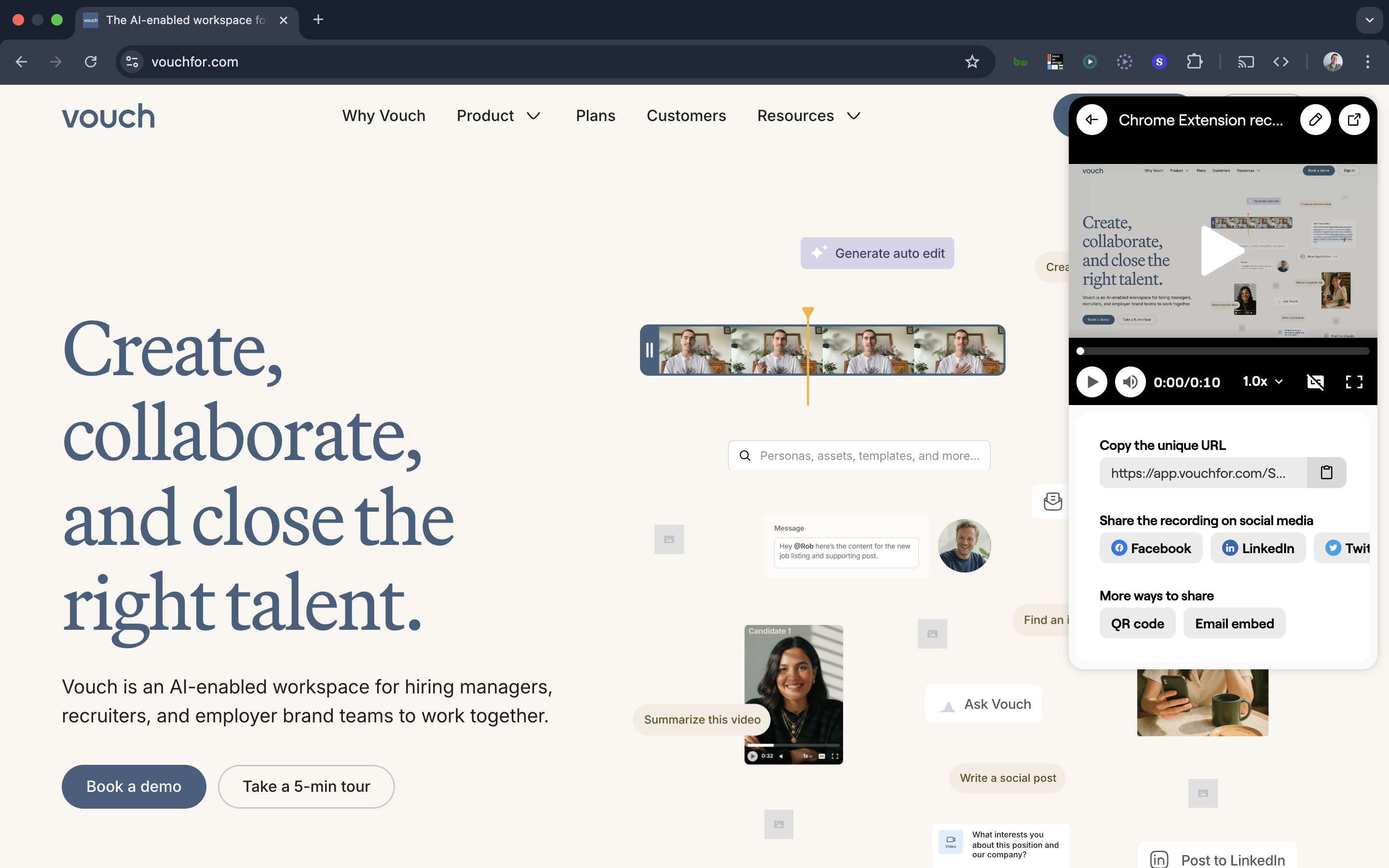This screenshot has height=868, width=1389.
Task: Mute the recording volume
Action: click(x=1130, y=382)
